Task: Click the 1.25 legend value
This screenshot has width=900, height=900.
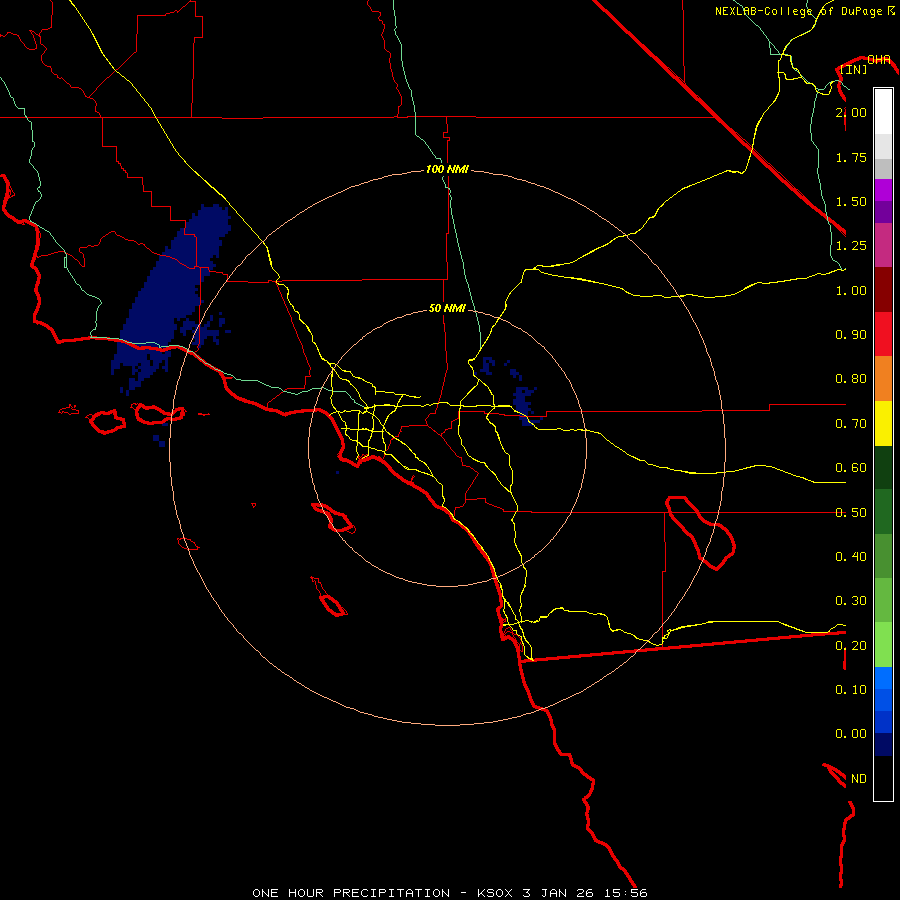Action: (851, 246)
